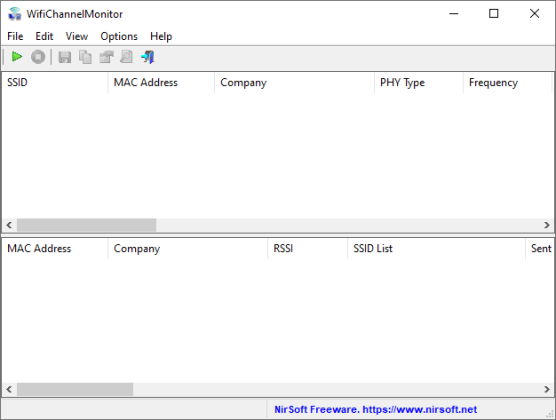Screen dimensions: 556x420
Task: Click the copy selected items icon
Action: point(85,57)
